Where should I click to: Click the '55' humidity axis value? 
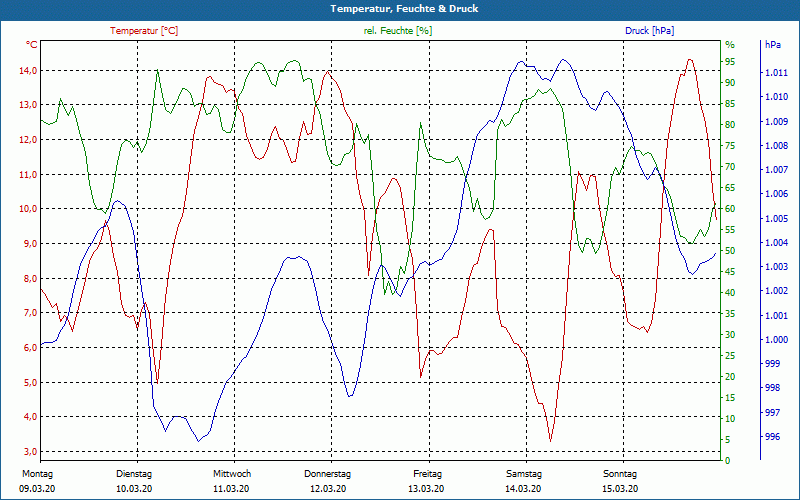[x=730, y=230]
